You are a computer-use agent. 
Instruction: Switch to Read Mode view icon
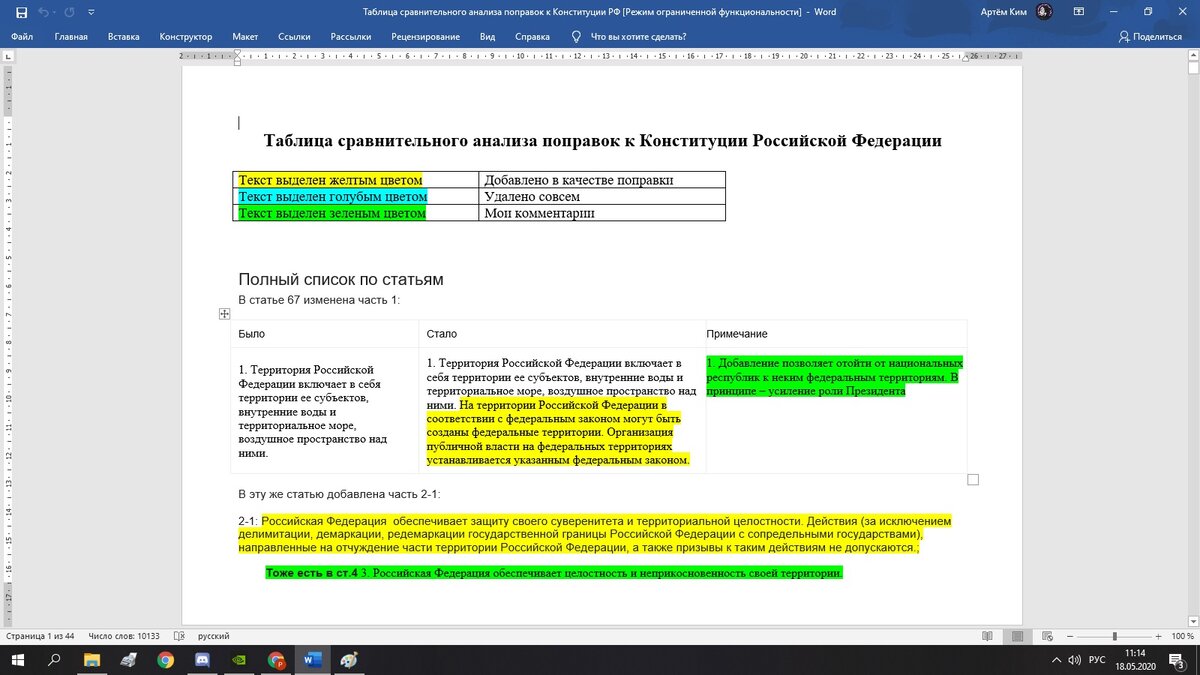[987, 636]
